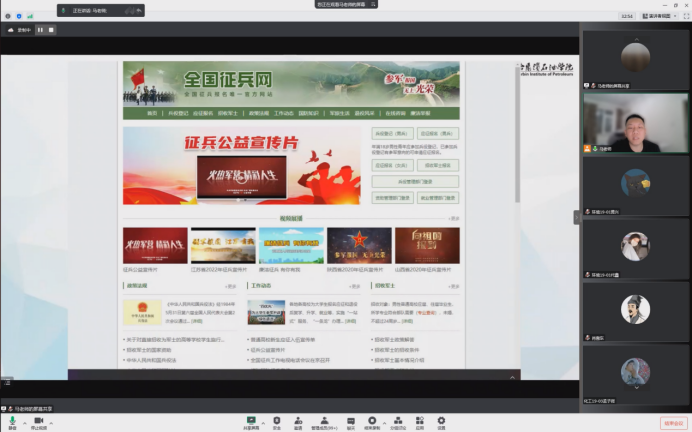This screenshot has width=692, height=432.
Task: Stop video with the camera icon
Action: (39, 421)
